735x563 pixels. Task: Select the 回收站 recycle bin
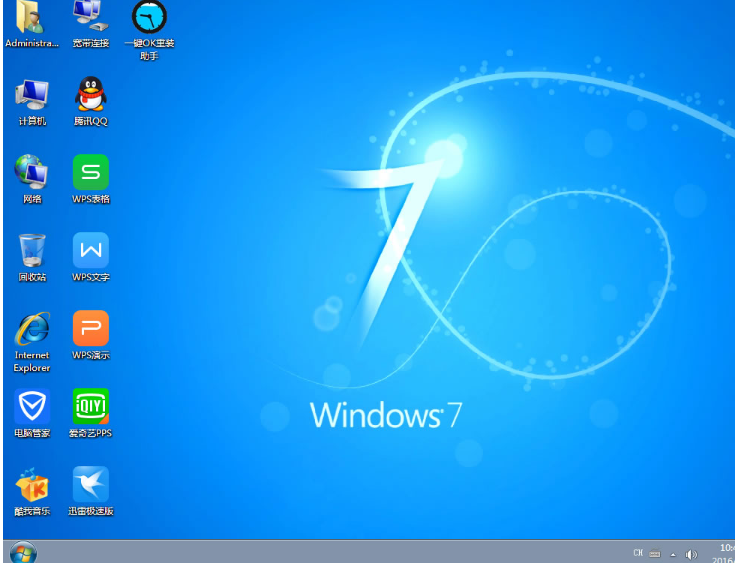[32, 251]
